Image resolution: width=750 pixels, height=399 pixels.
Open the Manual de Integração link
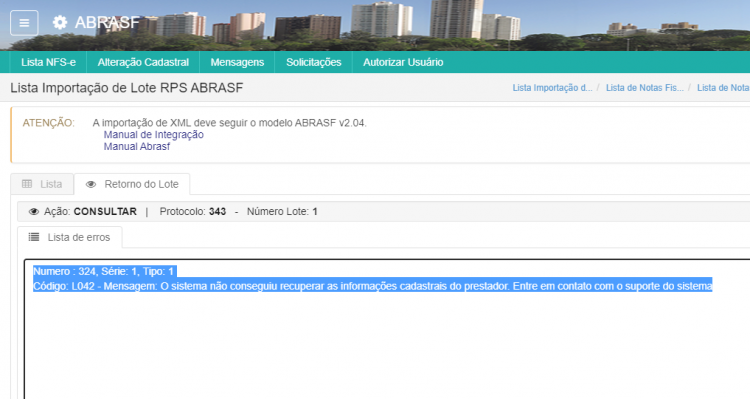pos(154,135)
